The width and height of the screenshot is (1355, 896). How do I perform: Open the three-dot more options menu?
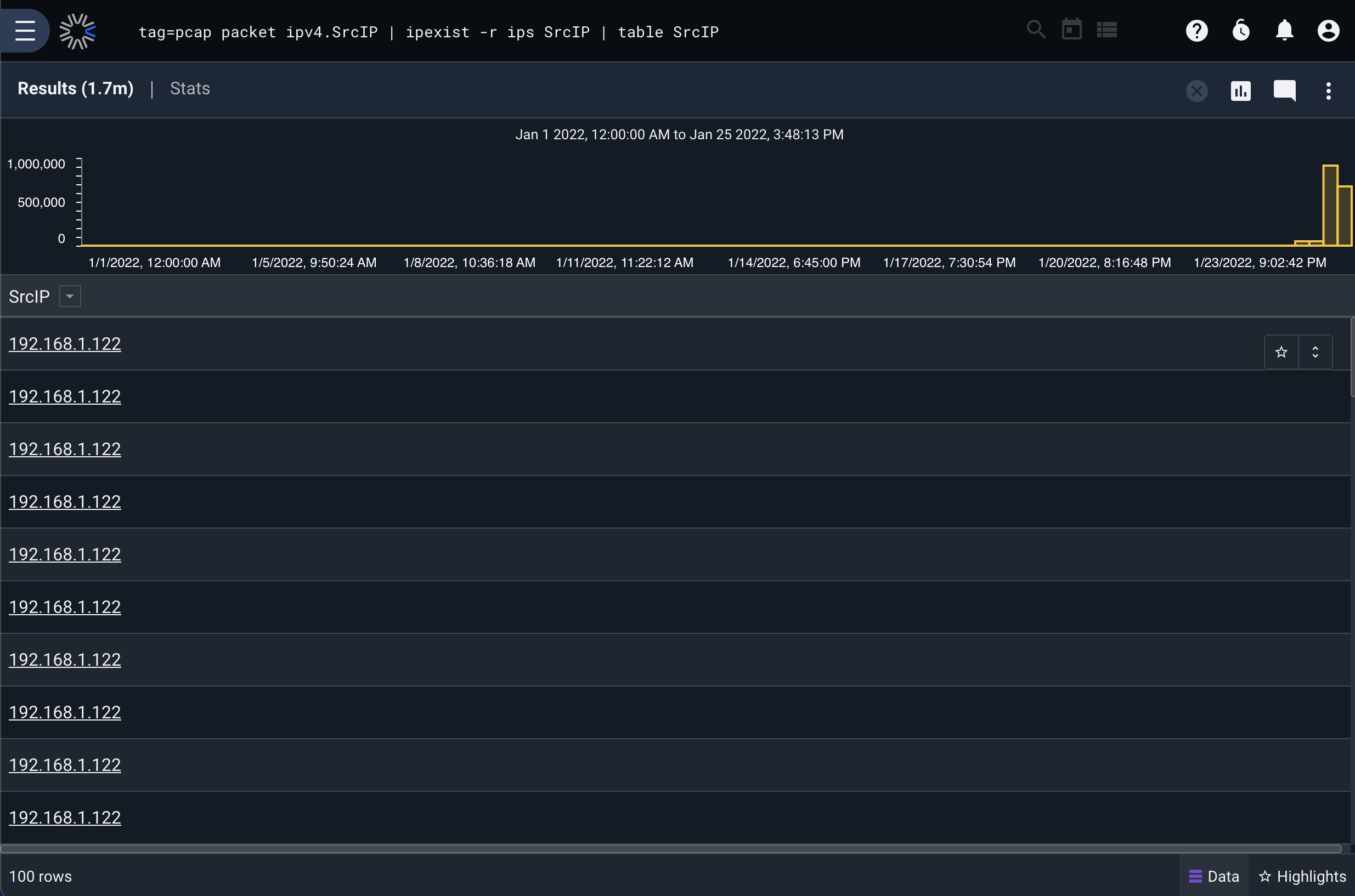point(1328,90)
